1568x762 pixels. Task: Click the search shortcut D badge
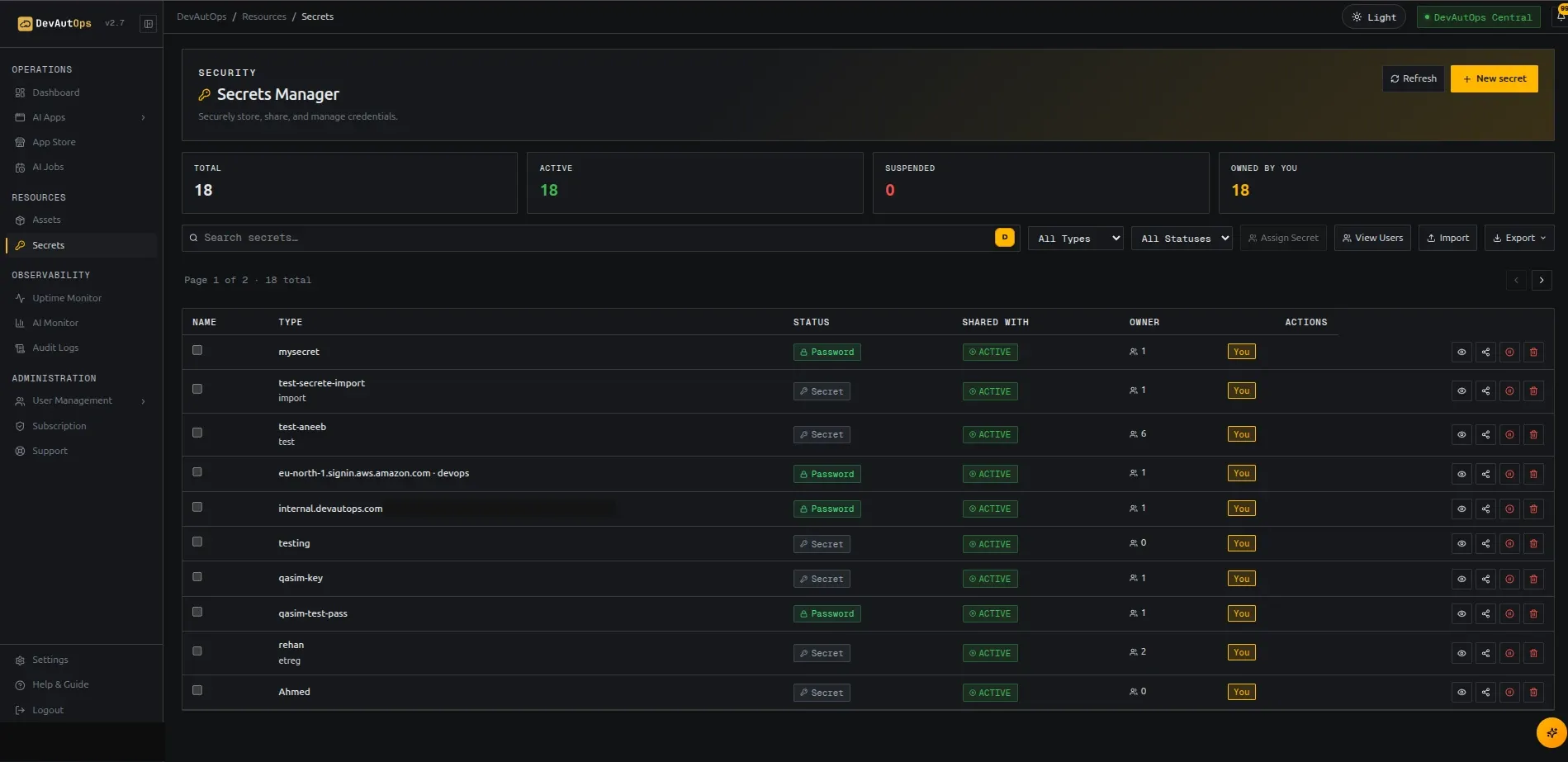[x=1005, y=238]
